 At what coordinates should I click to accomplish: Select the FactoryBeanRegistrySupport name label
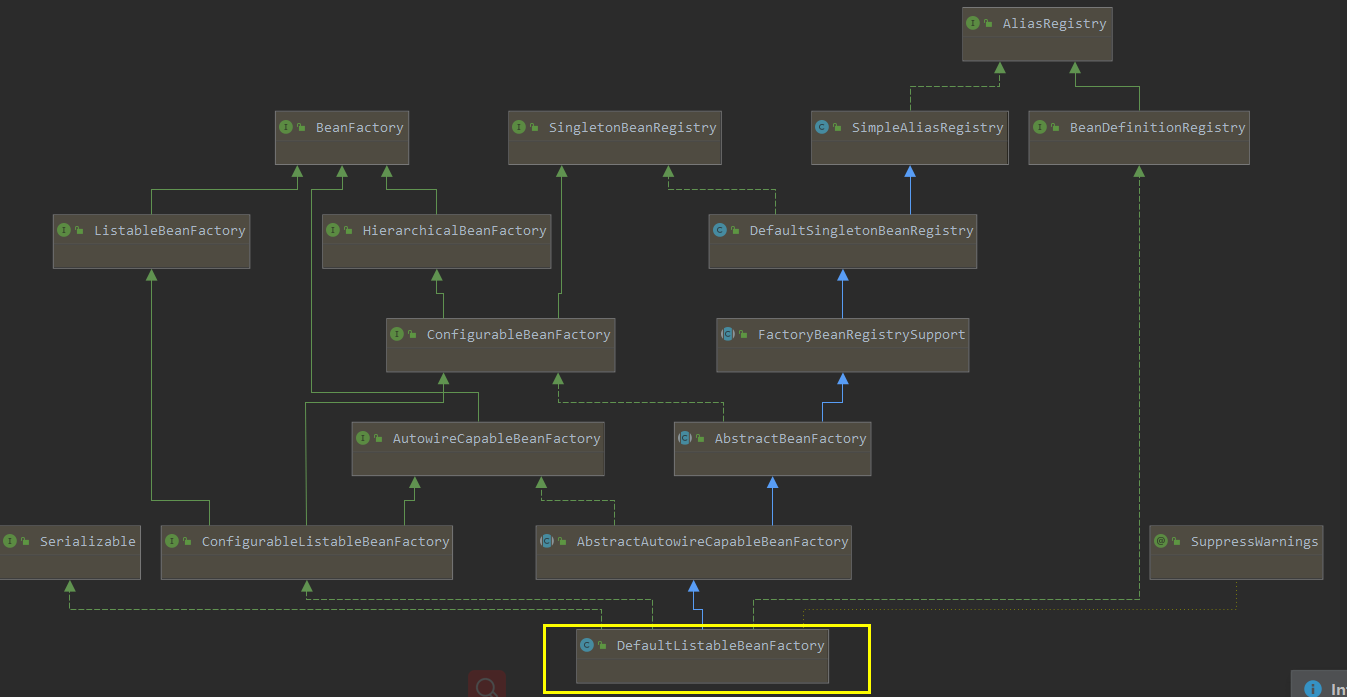[x=862, y=334]
